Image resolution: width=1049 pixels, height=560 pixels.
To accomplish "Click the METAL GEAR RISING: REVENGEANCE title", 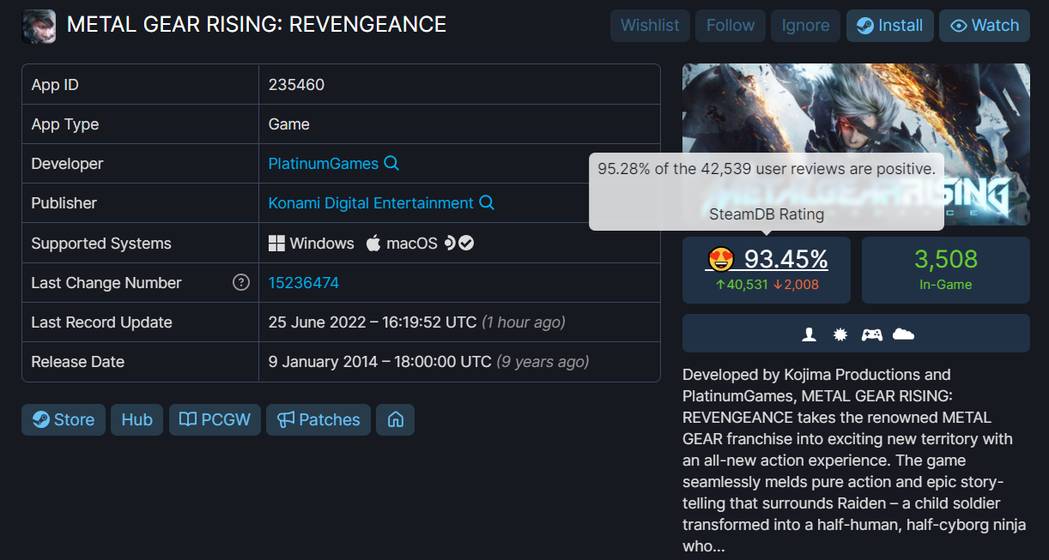I will 256,25.
